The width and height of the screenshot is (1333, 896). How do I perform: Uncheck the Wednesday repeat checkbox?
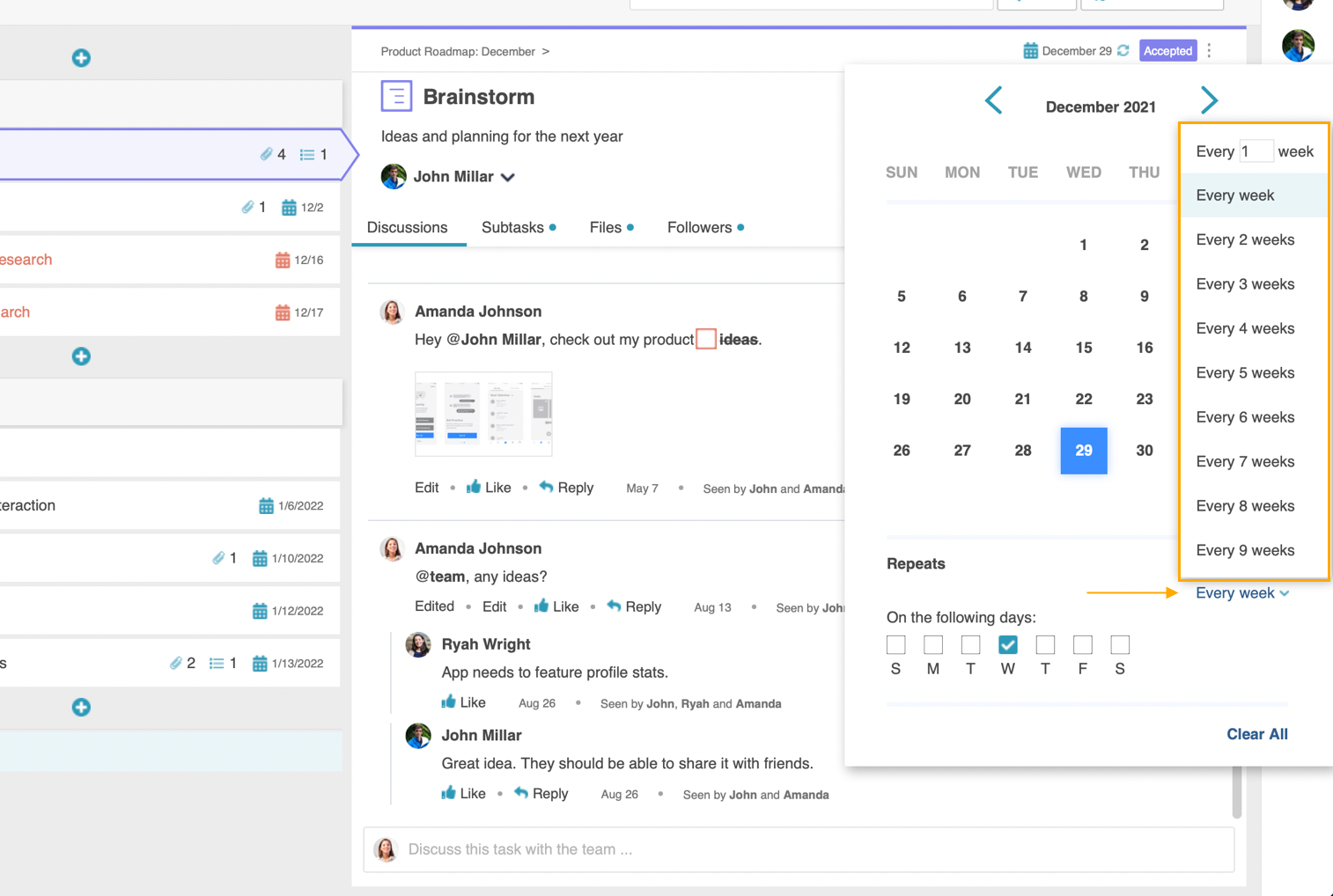(x=1008, y=645)
